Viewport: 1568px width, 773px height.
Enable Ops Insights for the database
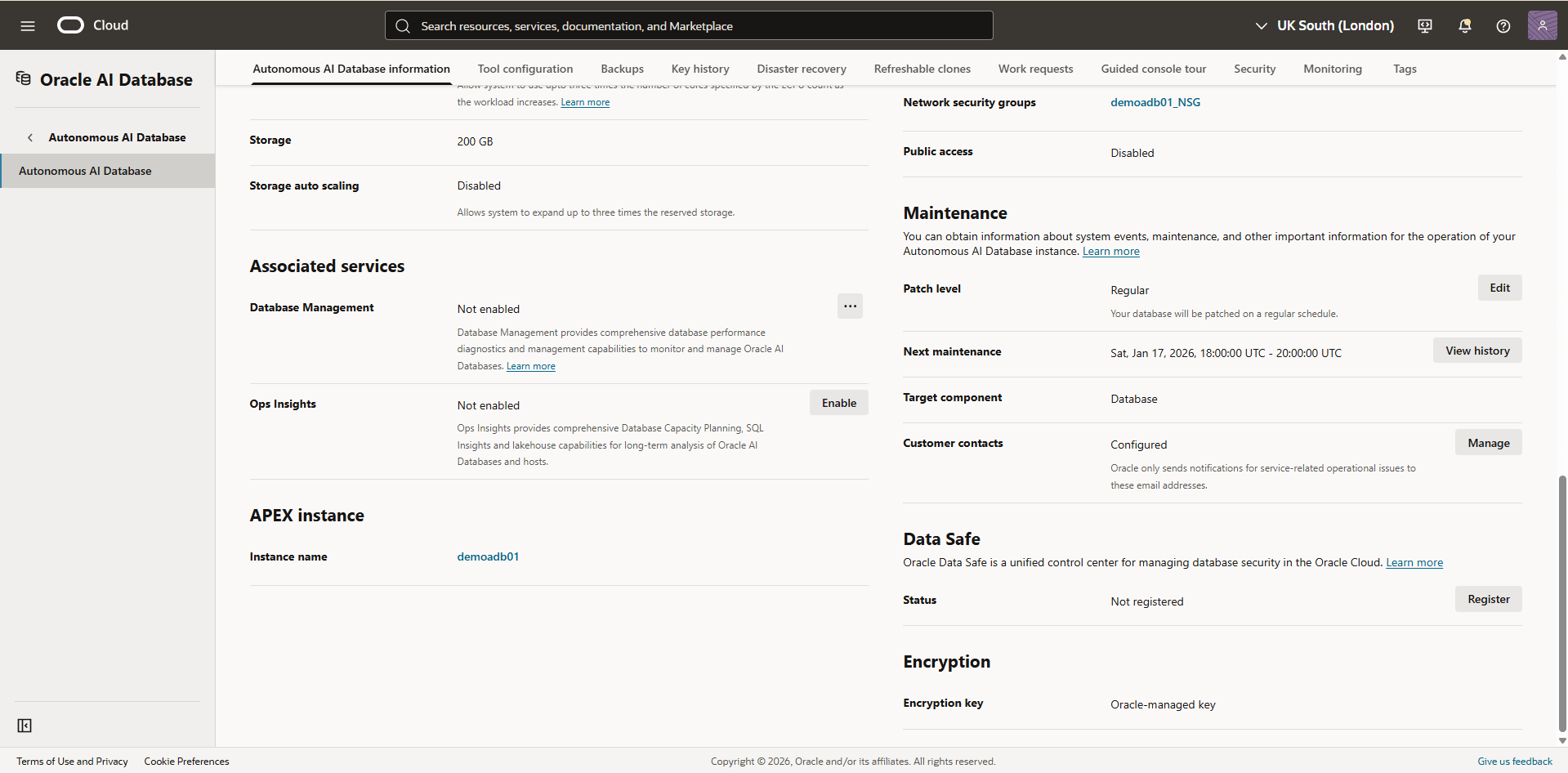[838, 402]
